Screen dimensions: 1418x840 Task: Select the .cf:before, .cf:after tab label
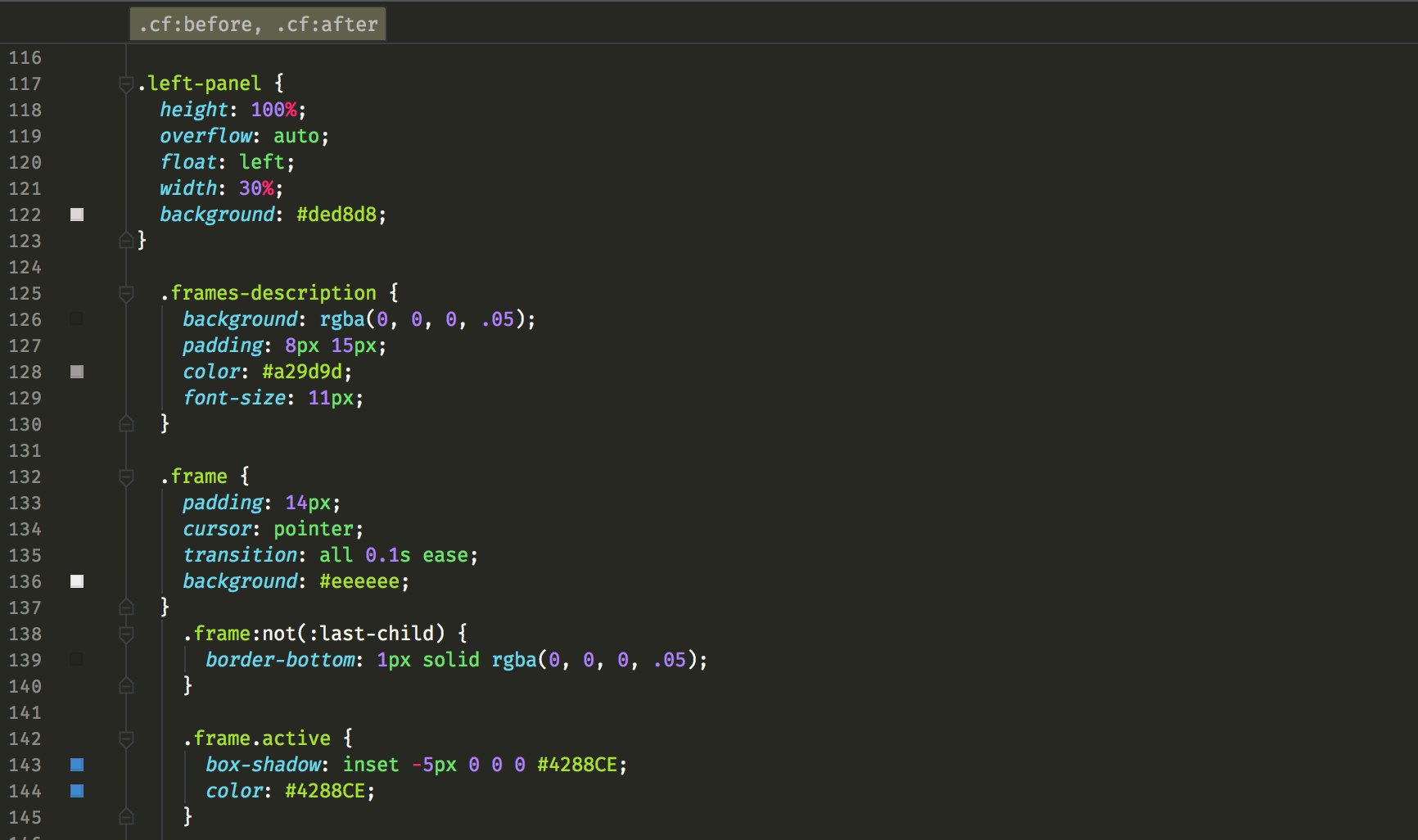256,24
